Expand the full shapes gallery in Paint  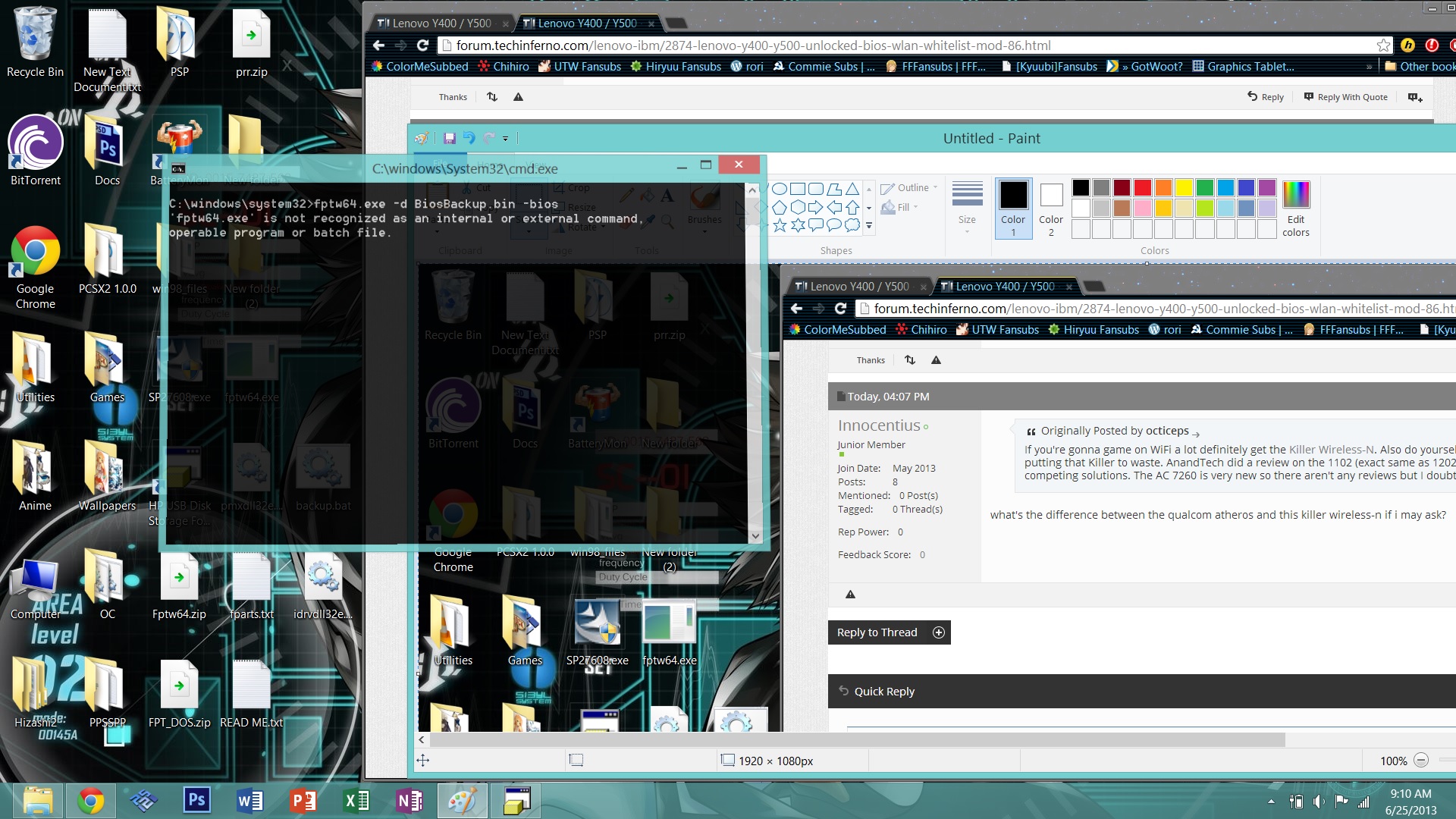pos(869,225)
